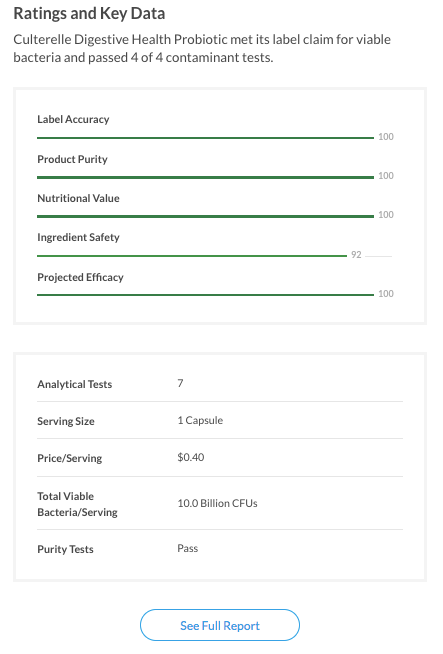
Task: Select the Label Accuracy rating bar
Action: coord(205,138)
